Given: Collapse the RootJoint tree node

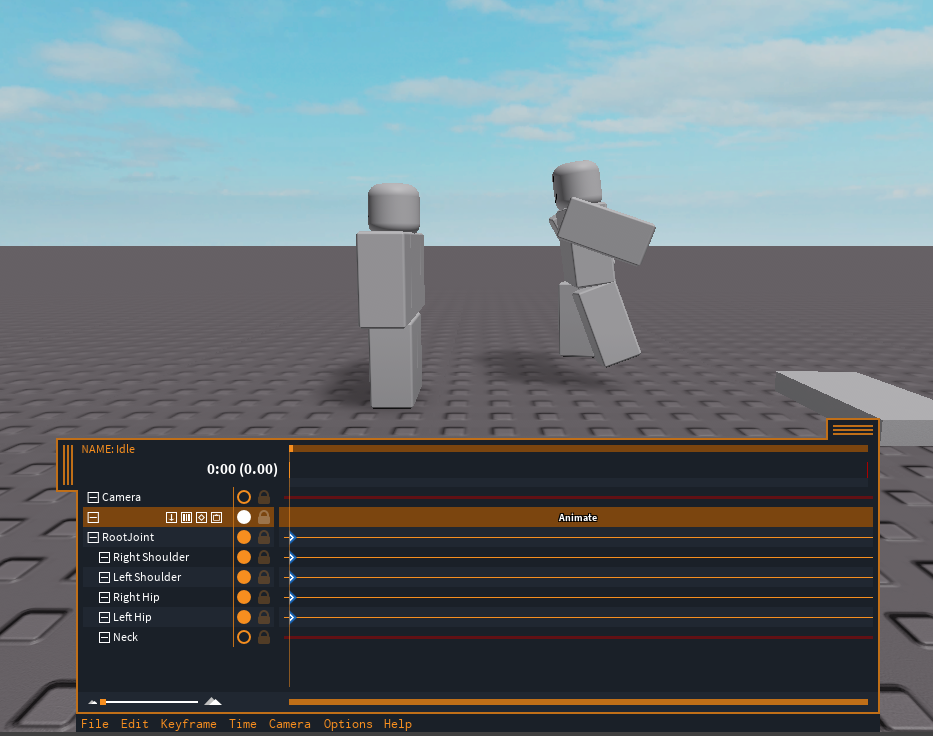Looking at the screenshot, I should 93,537.
